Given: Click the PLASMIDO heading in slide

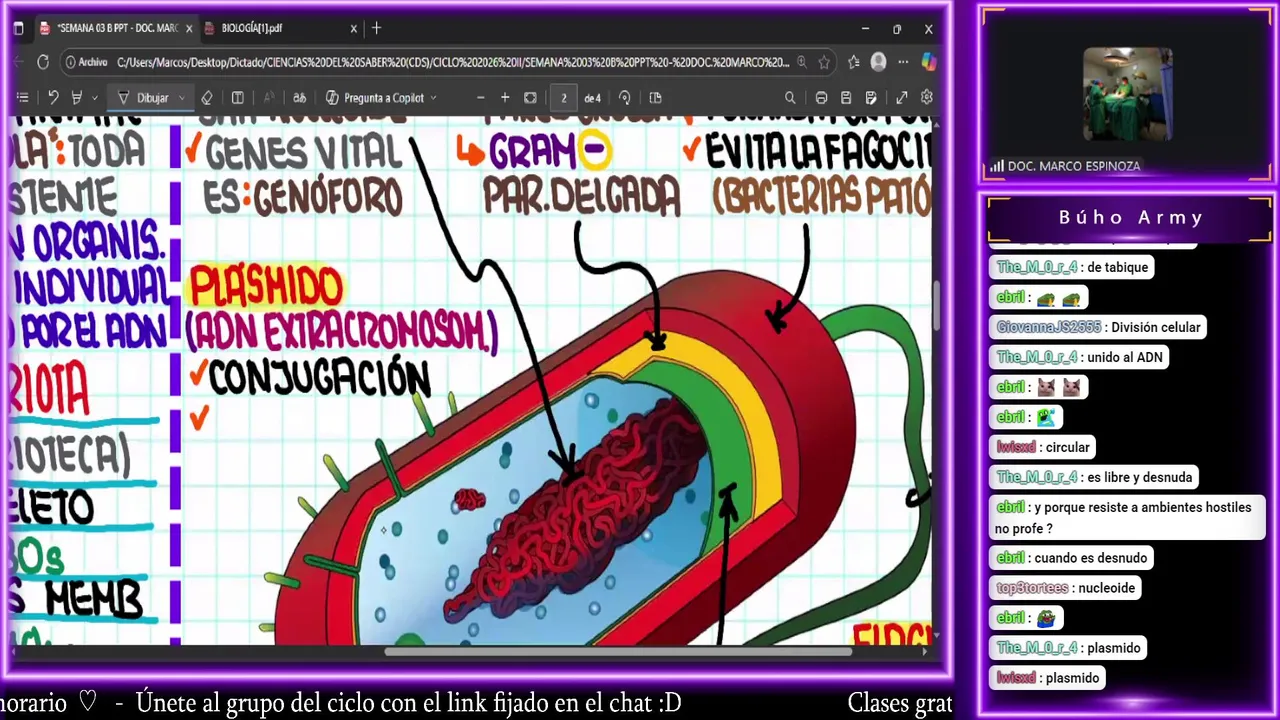Looking at the screenshot, I should point(265,288).
